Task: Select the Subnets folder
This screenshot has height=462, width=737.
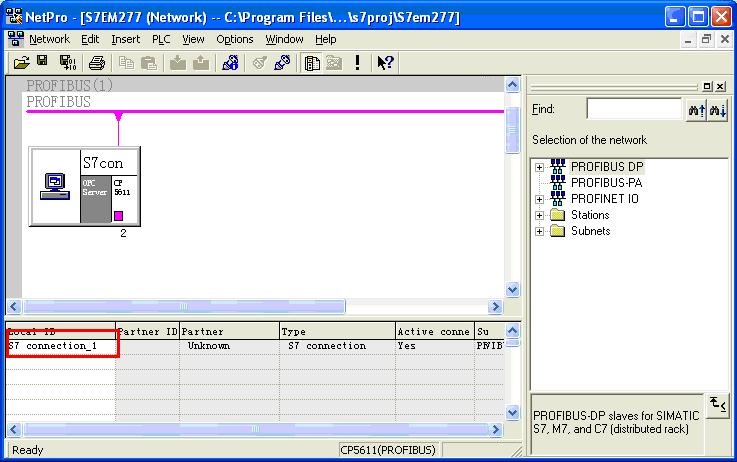Action: 590,231
